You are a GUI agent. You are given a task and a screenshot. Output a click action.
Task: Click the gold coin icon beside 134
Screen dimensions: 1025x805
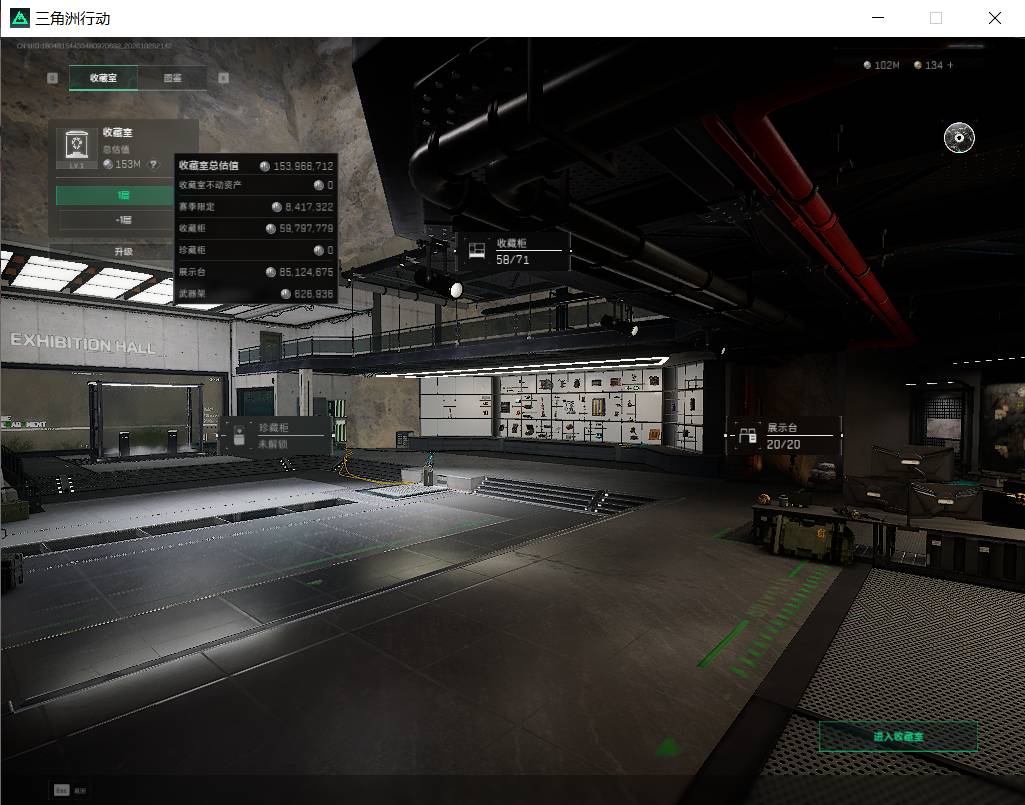coord(918,65)
